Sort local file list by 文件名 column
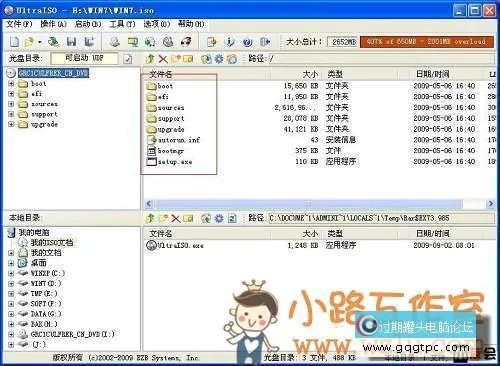This screenshot has height=366, width=500. tap(161, 234)
